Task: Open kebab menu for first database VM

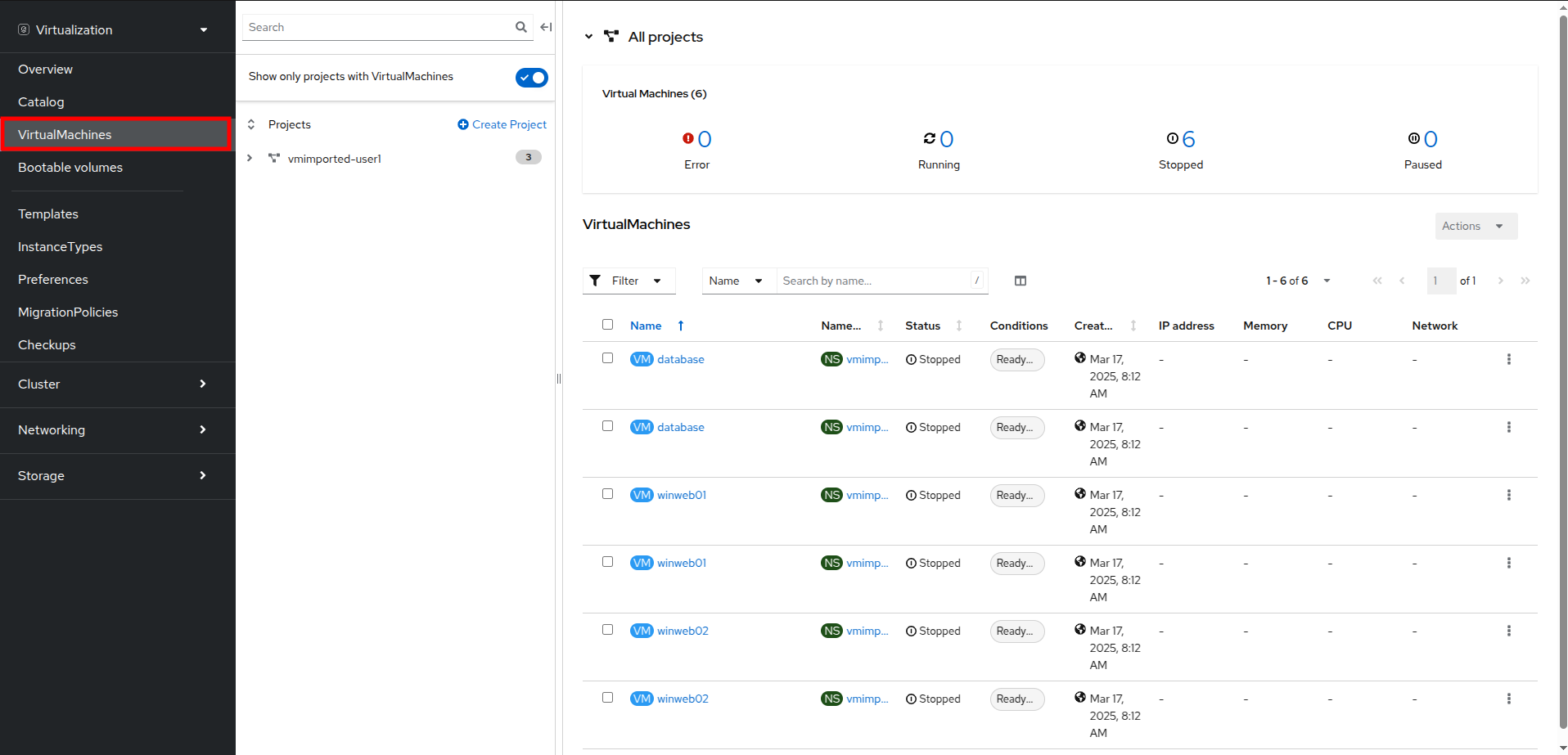Action: 1508,359
